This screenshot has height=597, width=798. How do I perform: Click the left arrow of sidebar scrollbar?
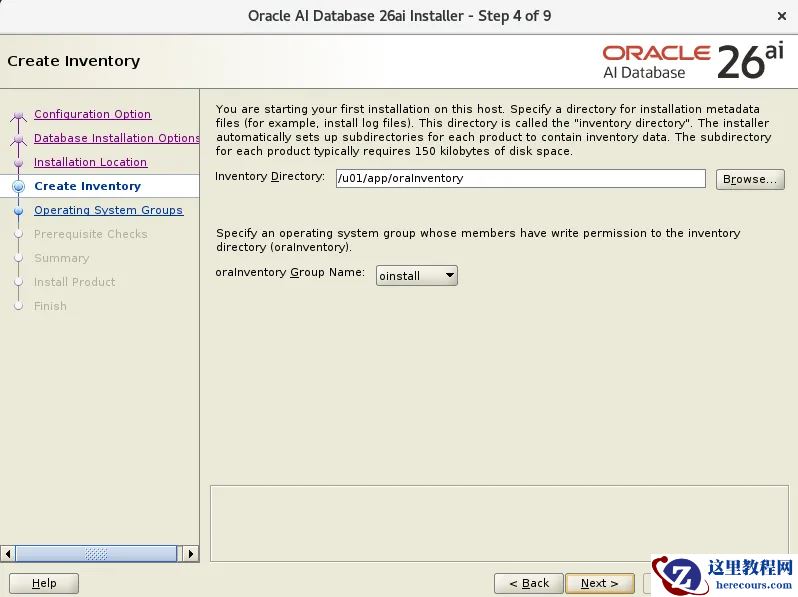point(8,554)
